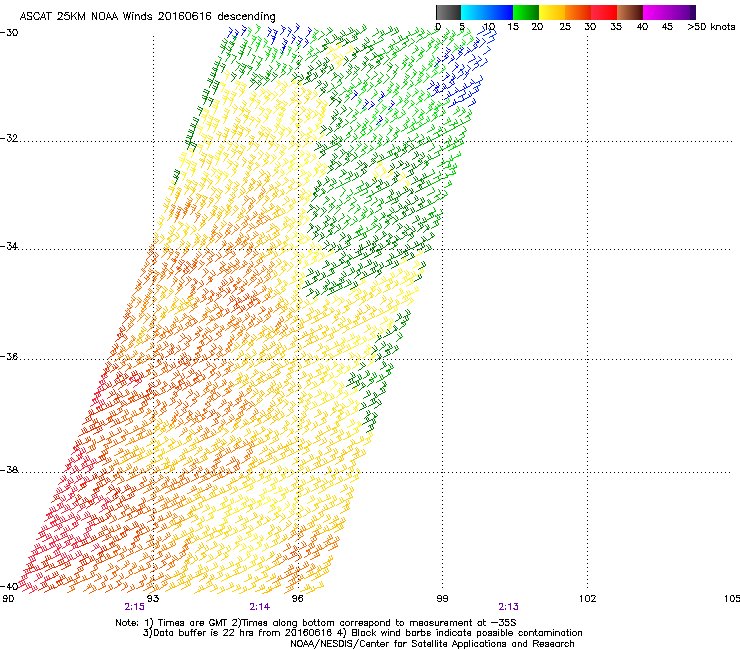
Task: Click the '99' longitude axis label
Action: 442,599
